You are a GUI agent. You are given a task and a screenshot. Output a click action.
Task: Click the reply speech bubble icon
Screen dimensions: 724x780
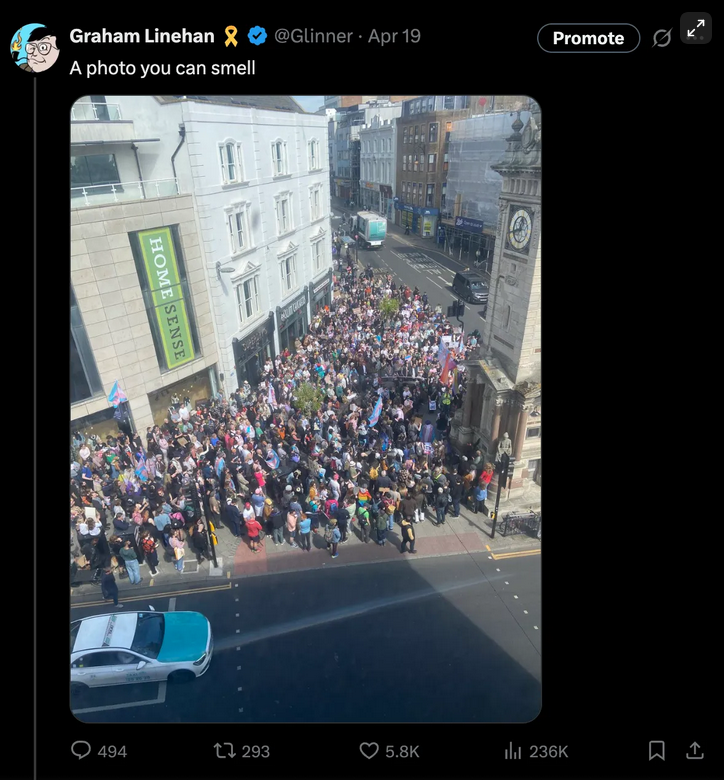(81, 750)
